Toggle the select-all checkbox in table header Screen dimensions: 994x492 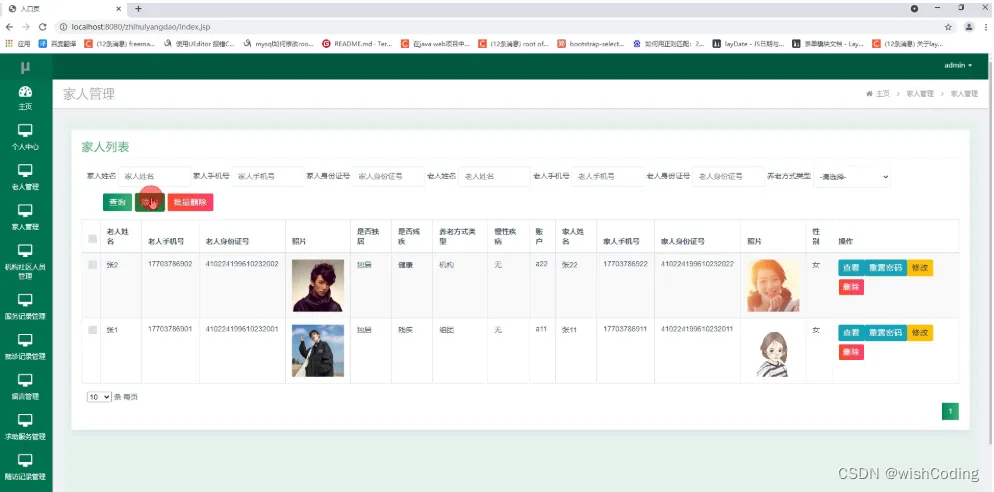(93, 239)
